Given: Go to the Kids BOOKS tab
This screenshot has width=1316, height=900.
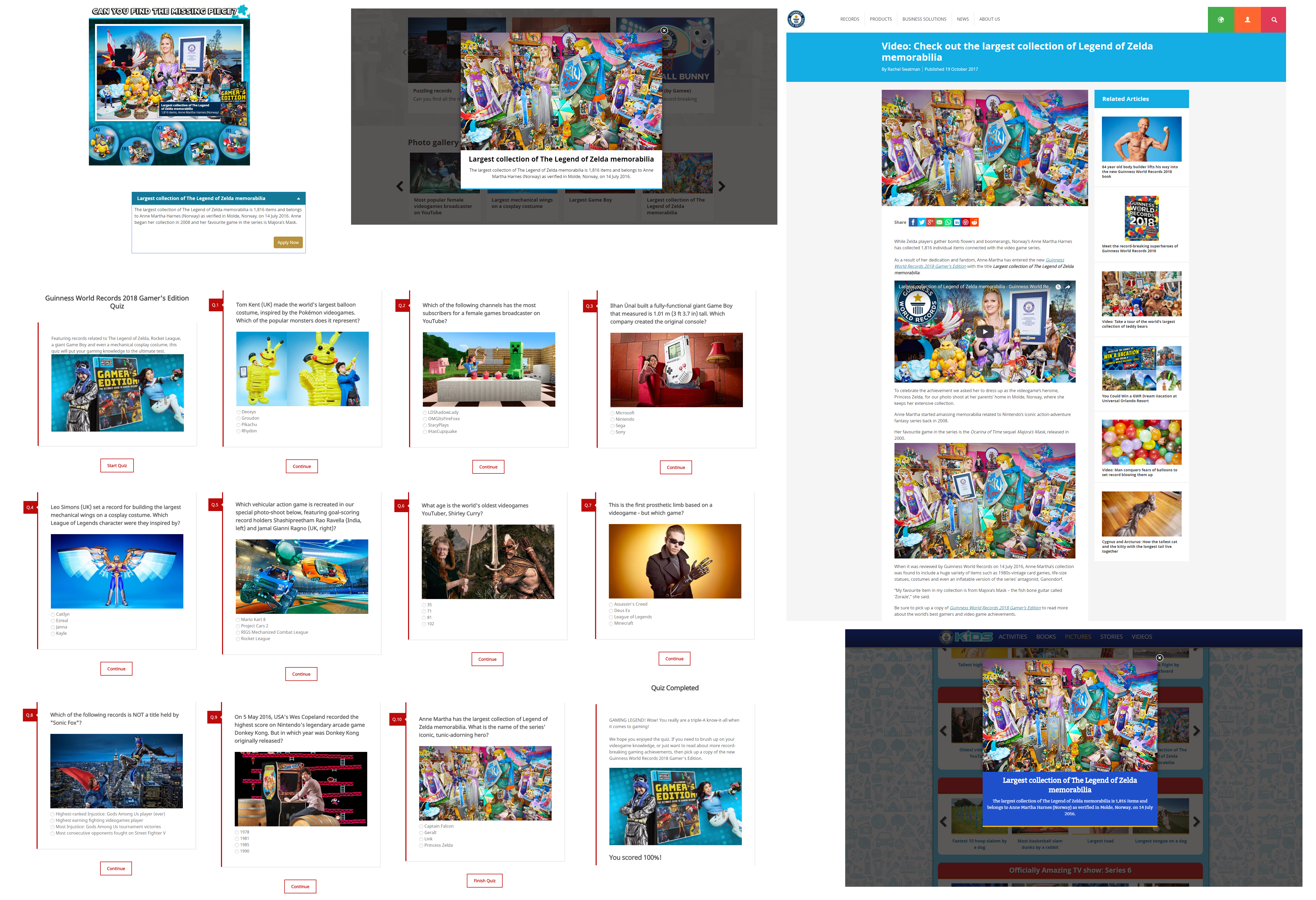Looking at the screenshot, I should [x=1046, y=637].
